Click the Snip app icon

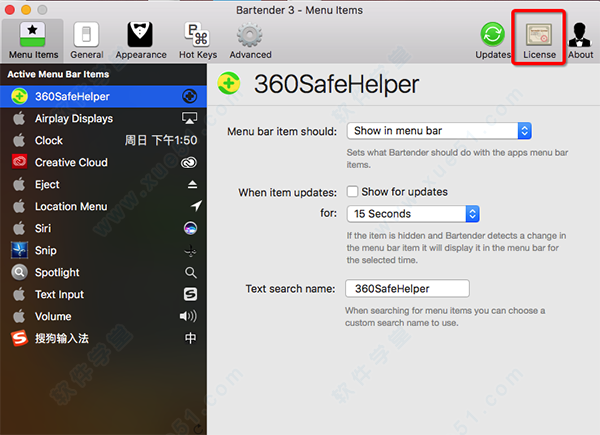(x=19, y=250)
